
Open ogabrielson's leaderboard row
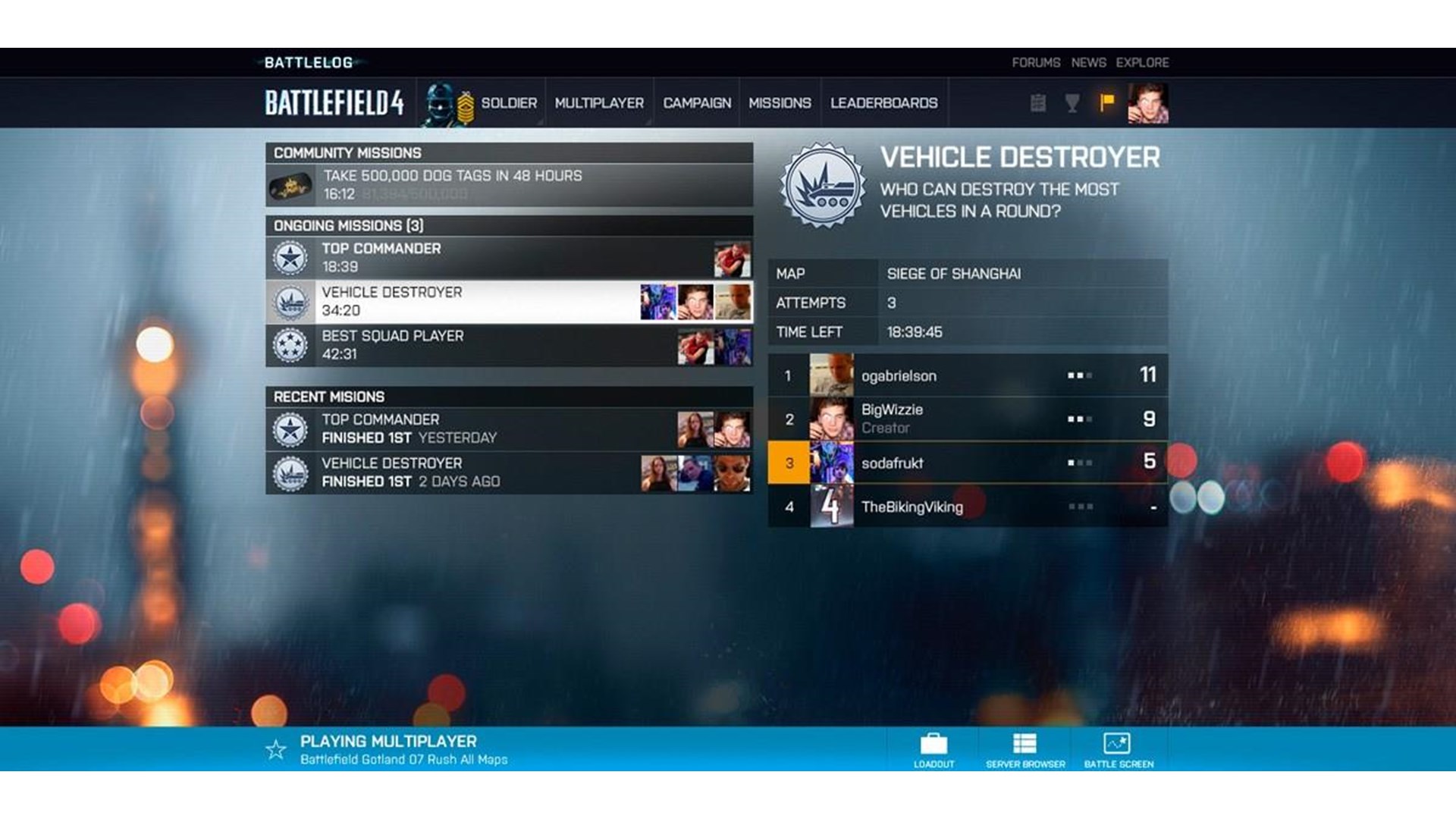coord(968,375)
